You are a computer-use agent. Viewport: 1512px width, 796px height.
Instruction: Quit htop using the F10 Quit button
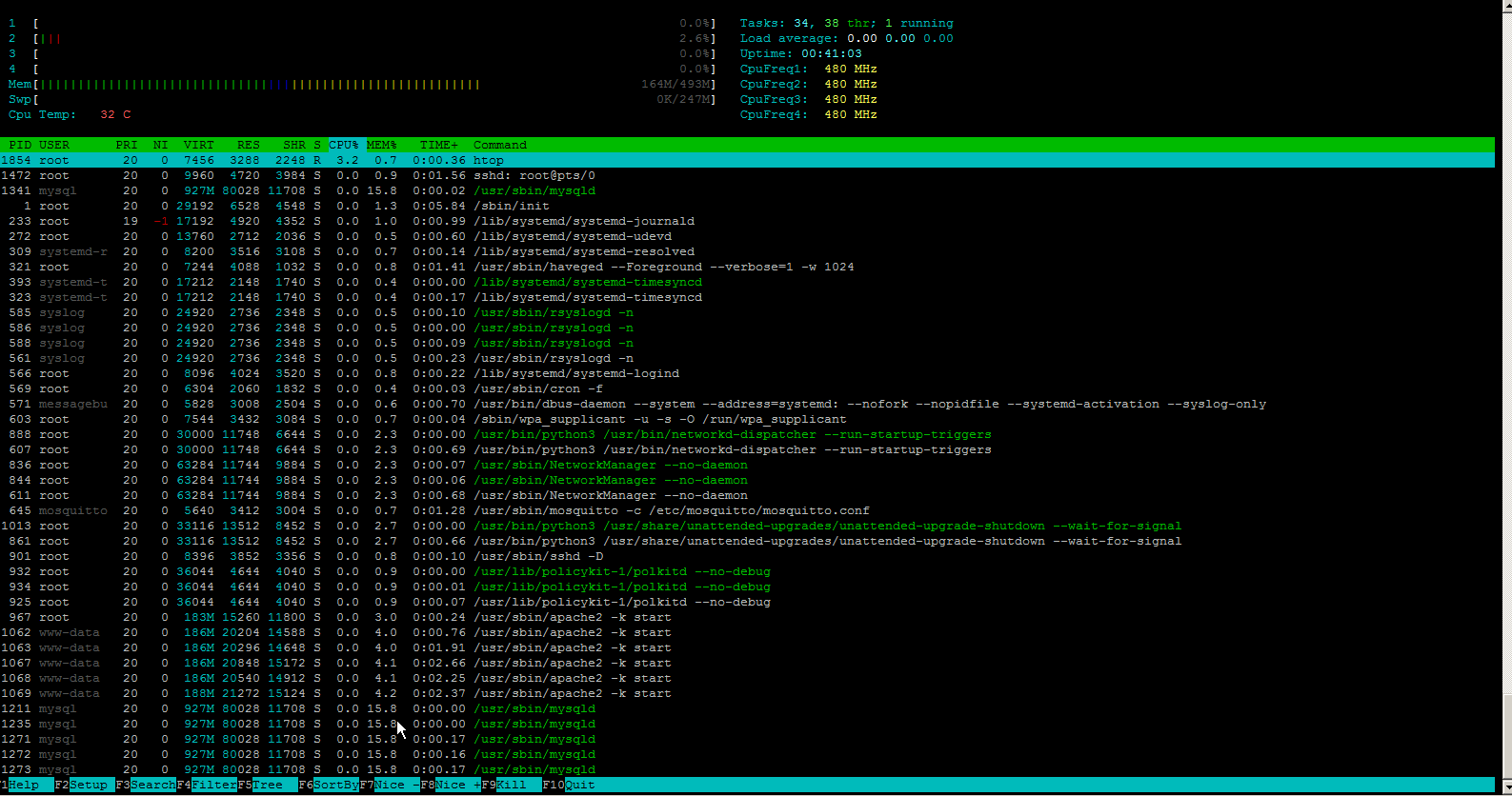[579, 785]
